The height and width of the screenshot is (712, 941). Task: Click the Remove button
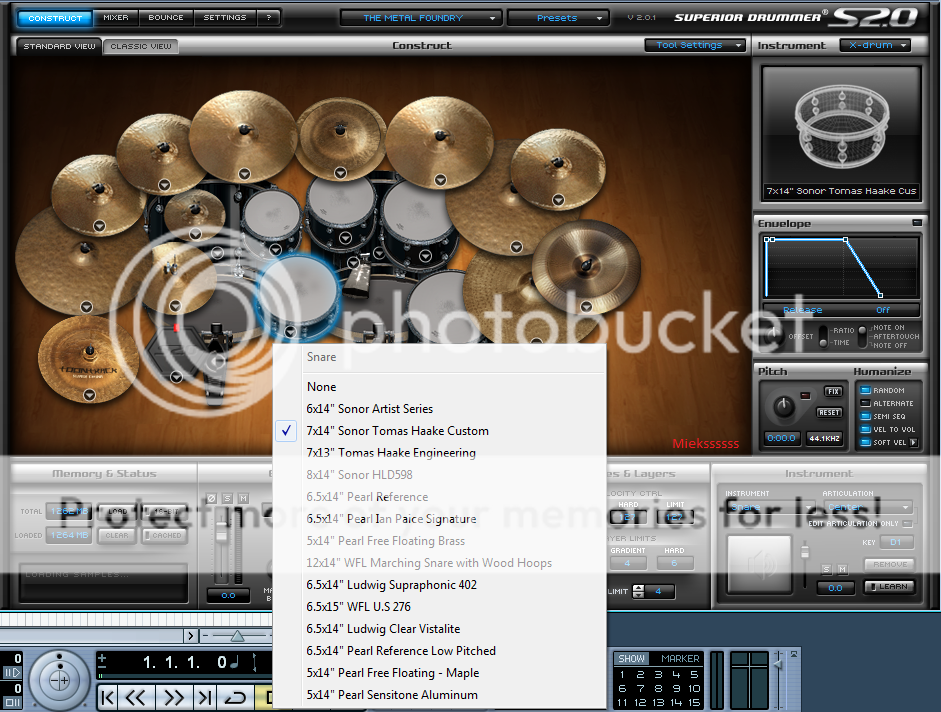pyautogui.click(x=890, y=564)
